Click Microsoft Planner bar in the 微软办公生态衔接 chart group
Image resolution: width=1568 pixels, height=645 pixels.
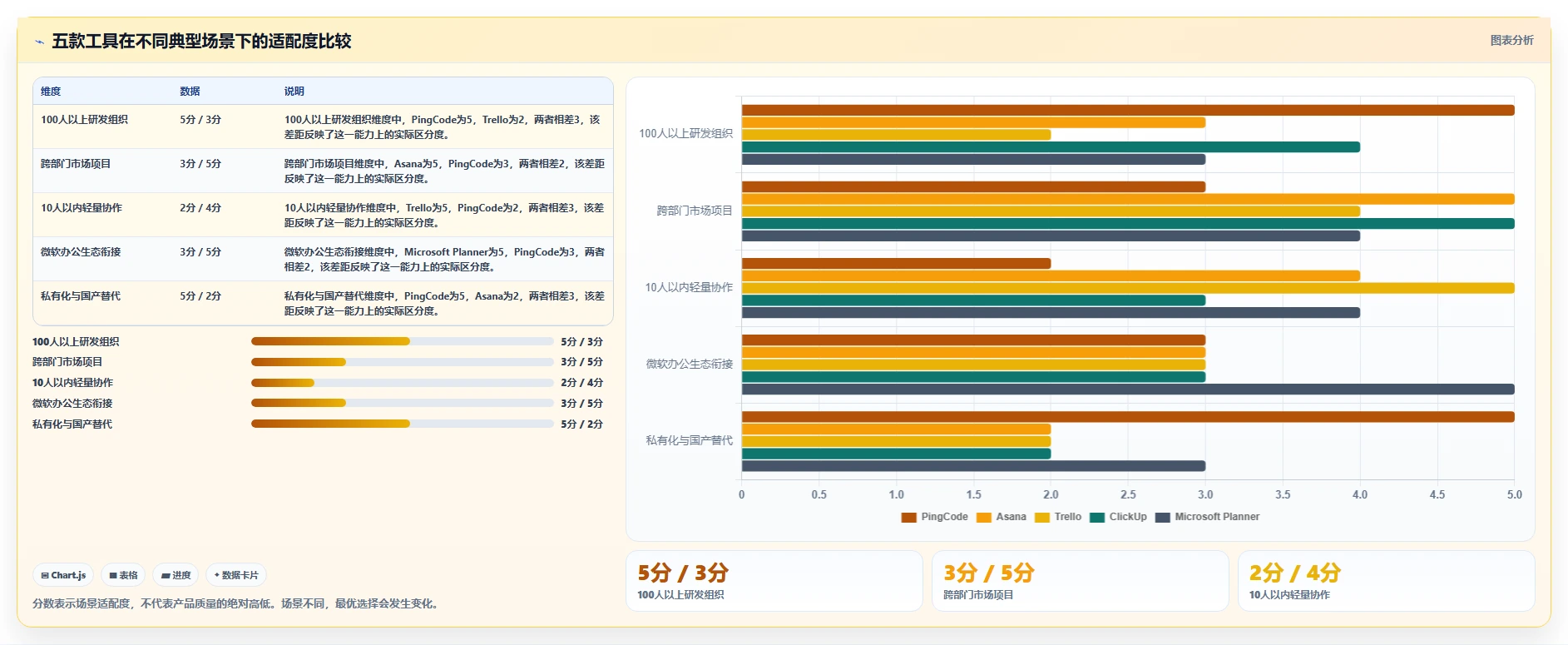click(x=1128, y=389)
